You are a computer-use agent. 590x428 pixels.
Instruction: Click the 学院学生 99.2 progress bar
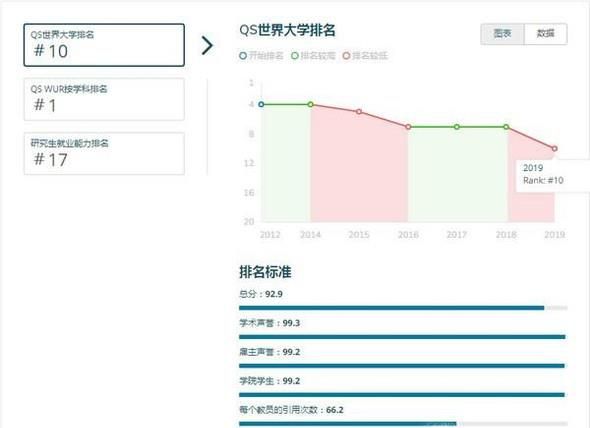403,395
